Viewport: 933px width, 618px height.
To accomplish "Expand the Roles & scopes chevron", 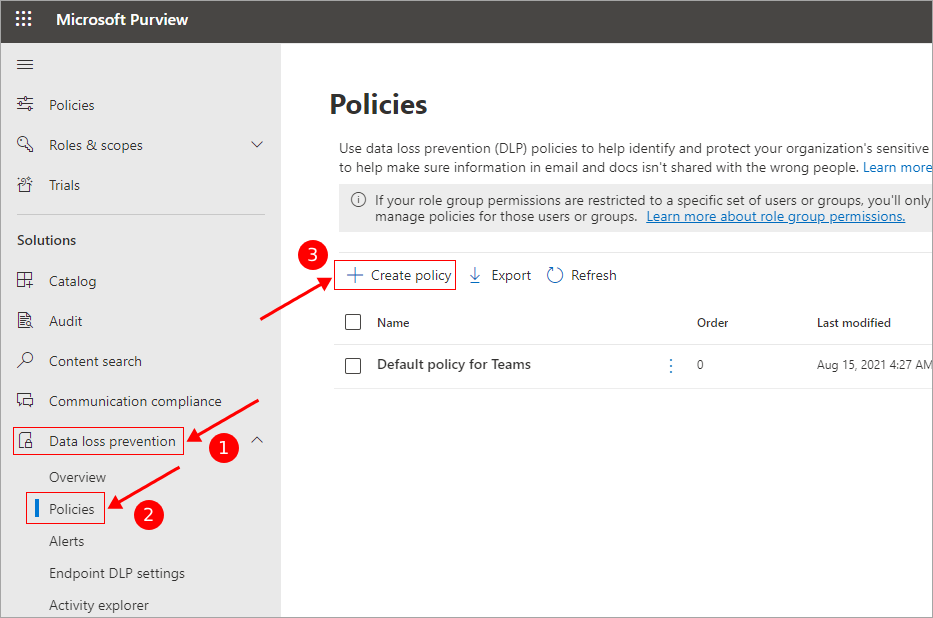I will coord(257,145).
